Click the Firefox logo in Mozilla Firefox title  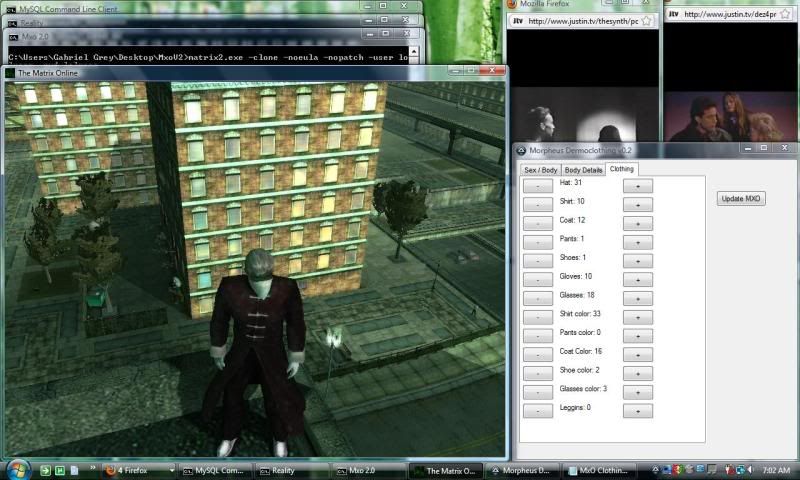point(512,4)
